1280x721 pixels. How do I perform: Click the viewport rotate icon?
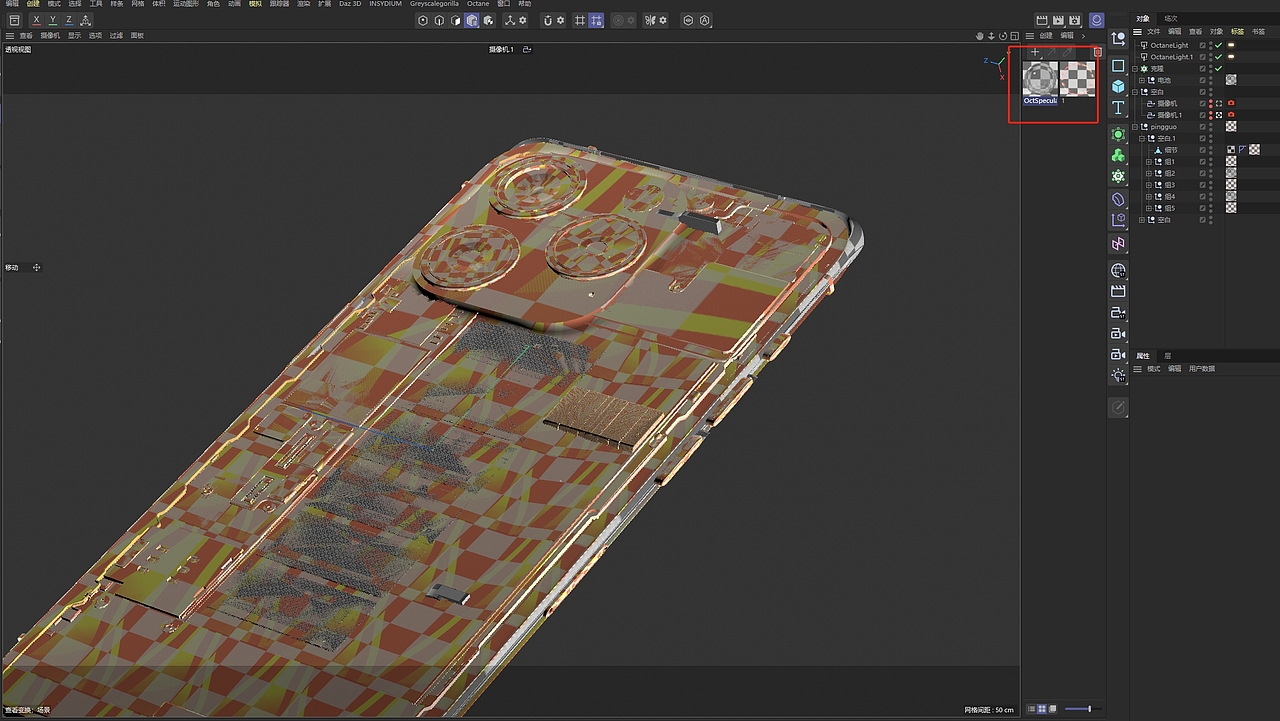pos(1004,35)
